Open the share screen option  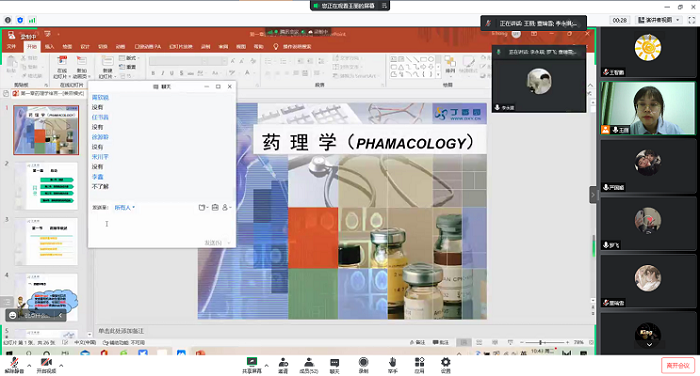point(251,365)
